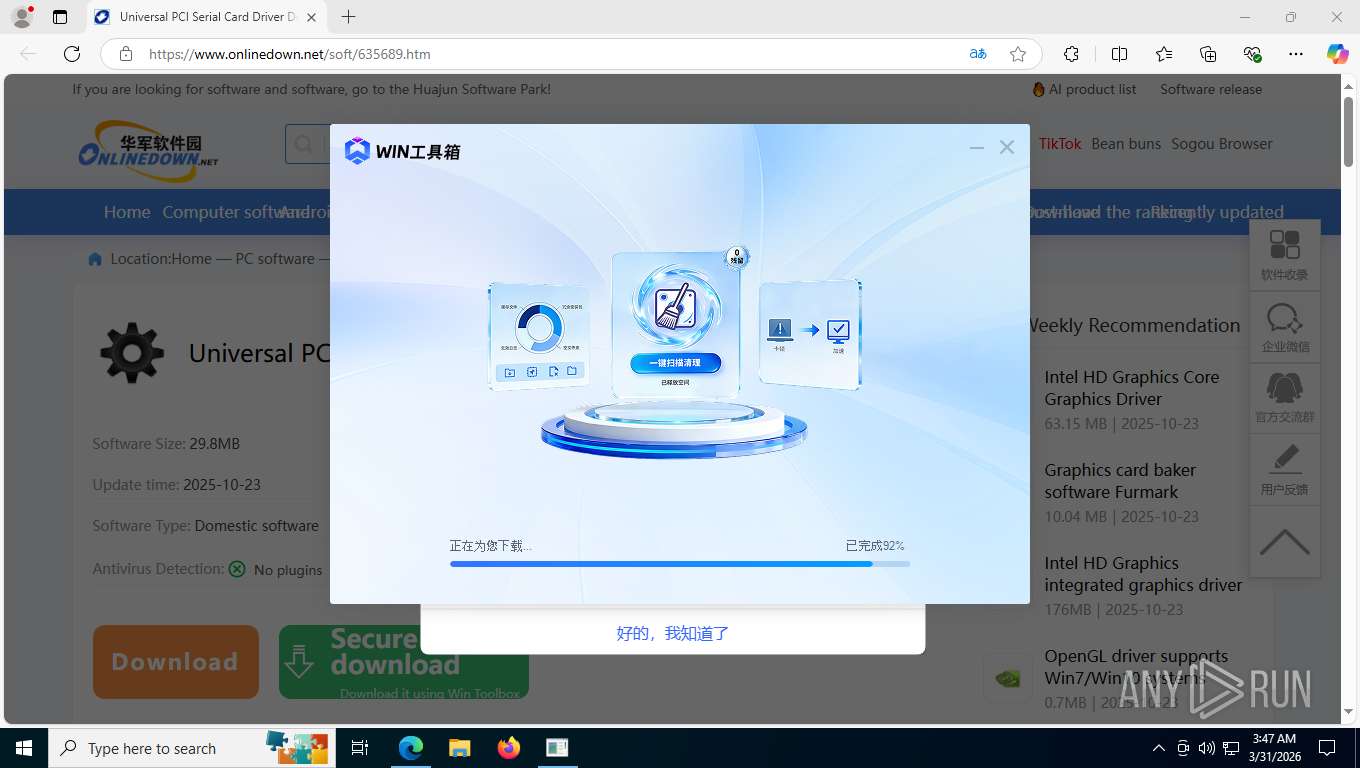Open the tab actions menu icon
The height and width of the screenshot is (768, 1360).
coord(60,17)
